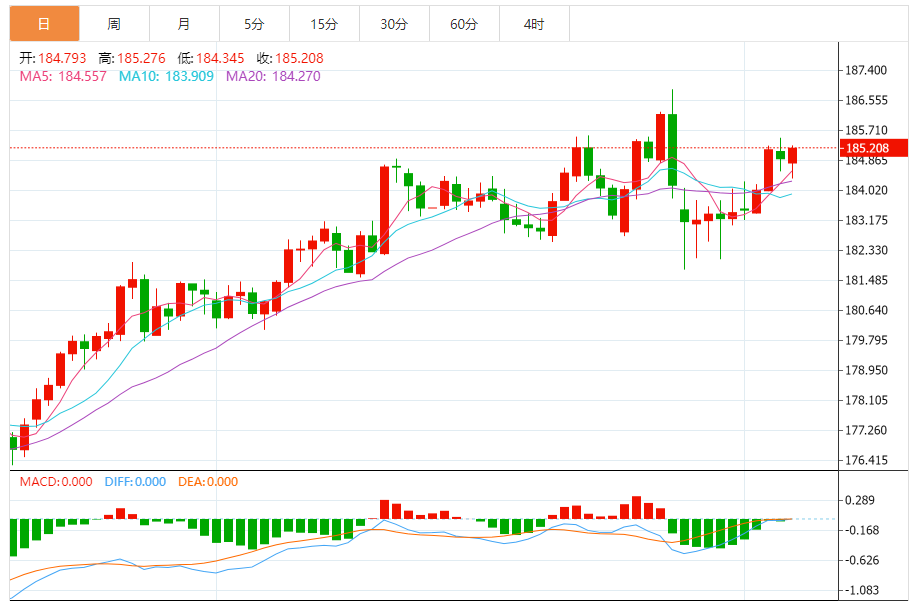
Task: Click the MA20: 184.270 indicator label
Action: click(x=273, y=76)
